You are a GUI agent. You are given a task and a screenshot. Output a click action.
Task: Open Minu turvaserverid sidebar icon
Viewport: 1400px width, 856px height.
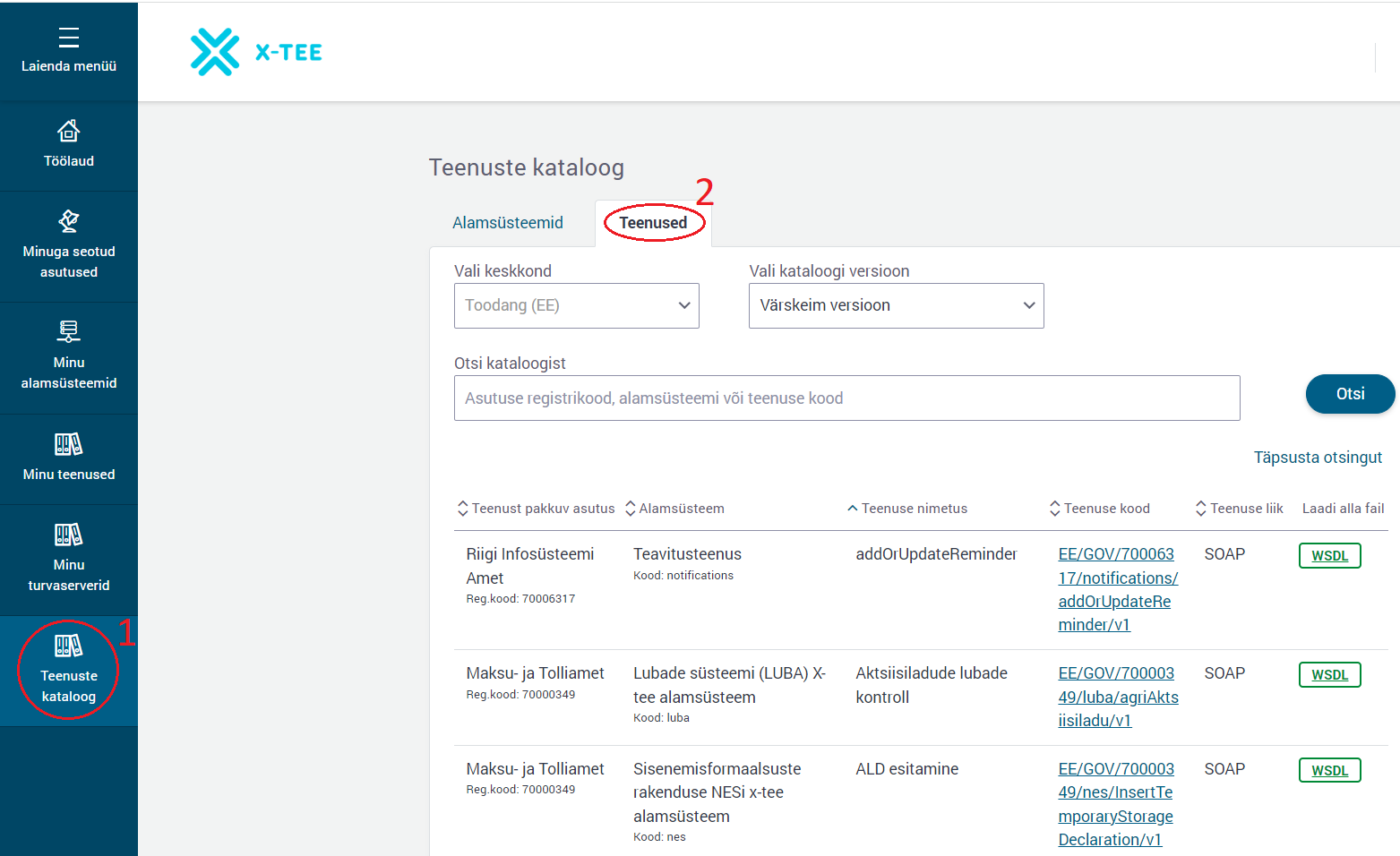68,535
